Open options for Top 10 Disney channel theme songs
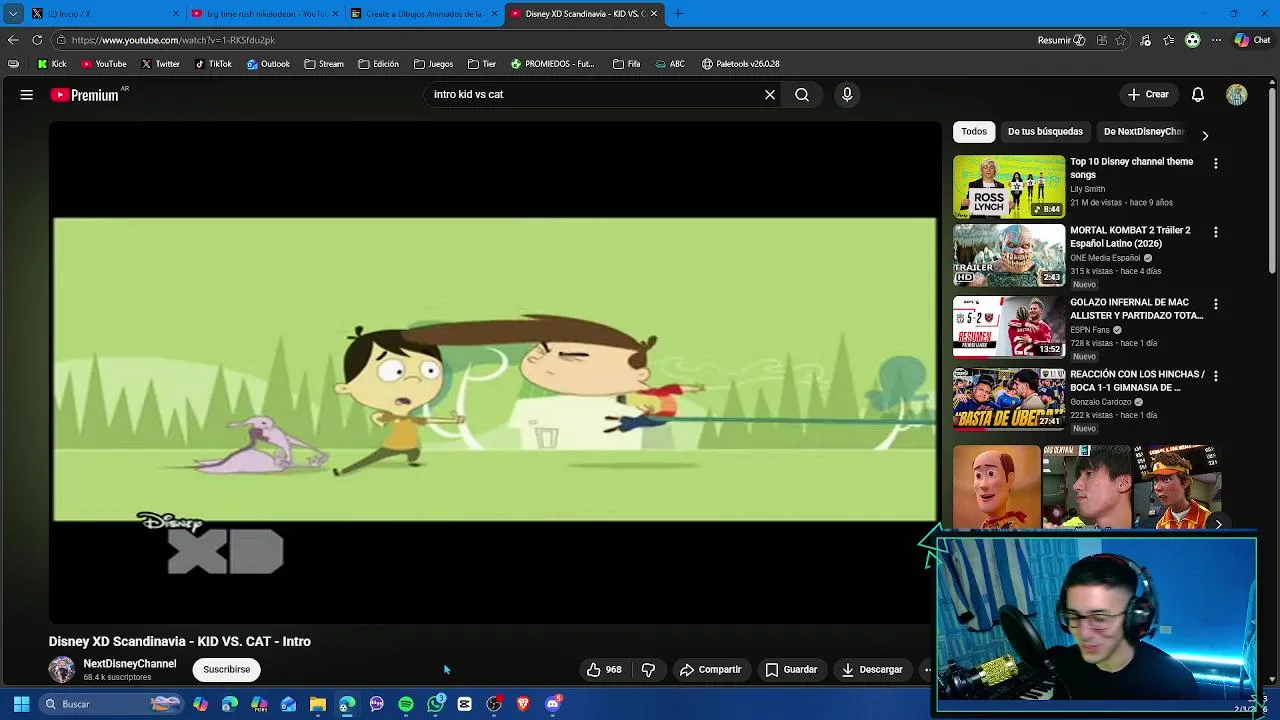Screen dimensions: 1280x720 click(1216, 163)
